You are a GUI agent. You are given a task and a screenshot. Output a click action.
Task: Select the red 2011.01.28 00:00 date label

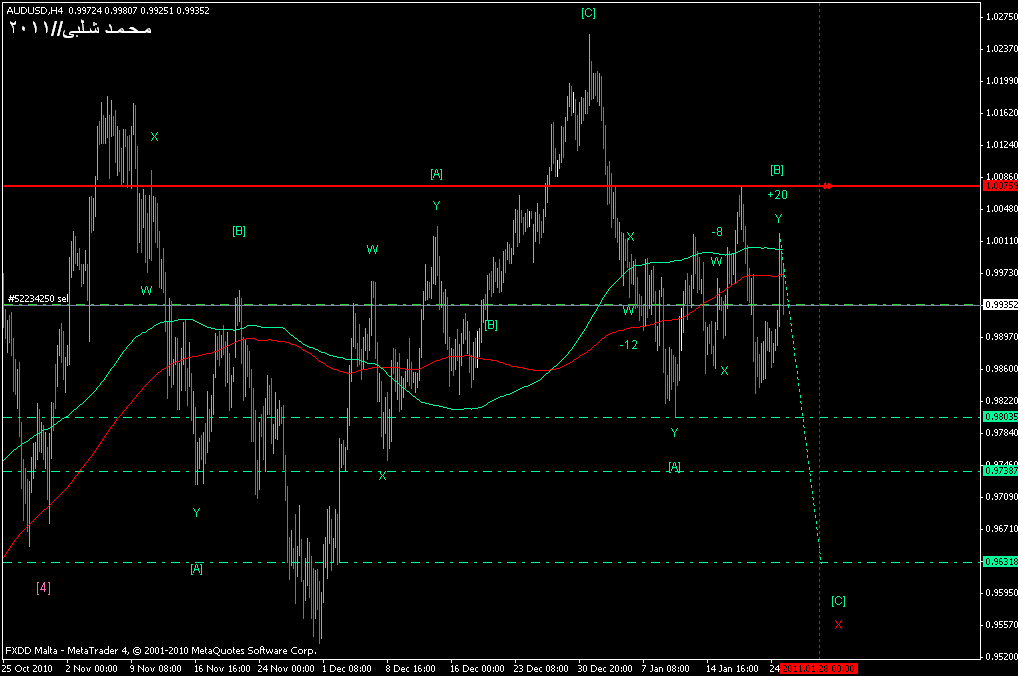pyautogui.click(x=819, y=667)
